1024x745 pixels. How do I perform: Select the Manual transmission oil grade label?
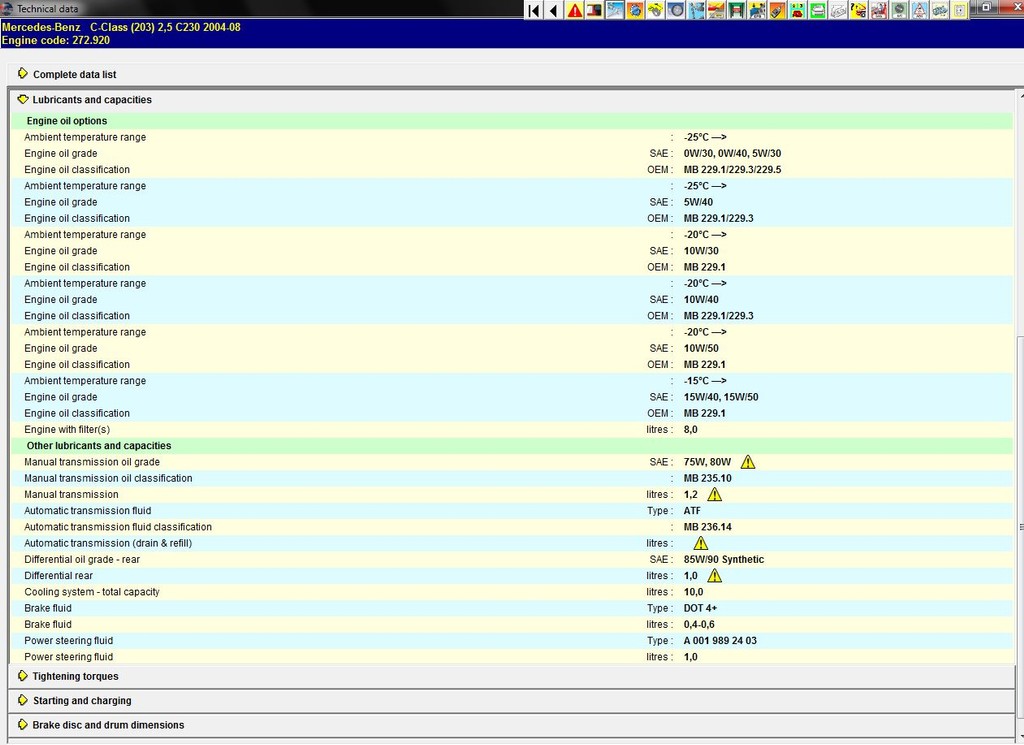[92, 462]
